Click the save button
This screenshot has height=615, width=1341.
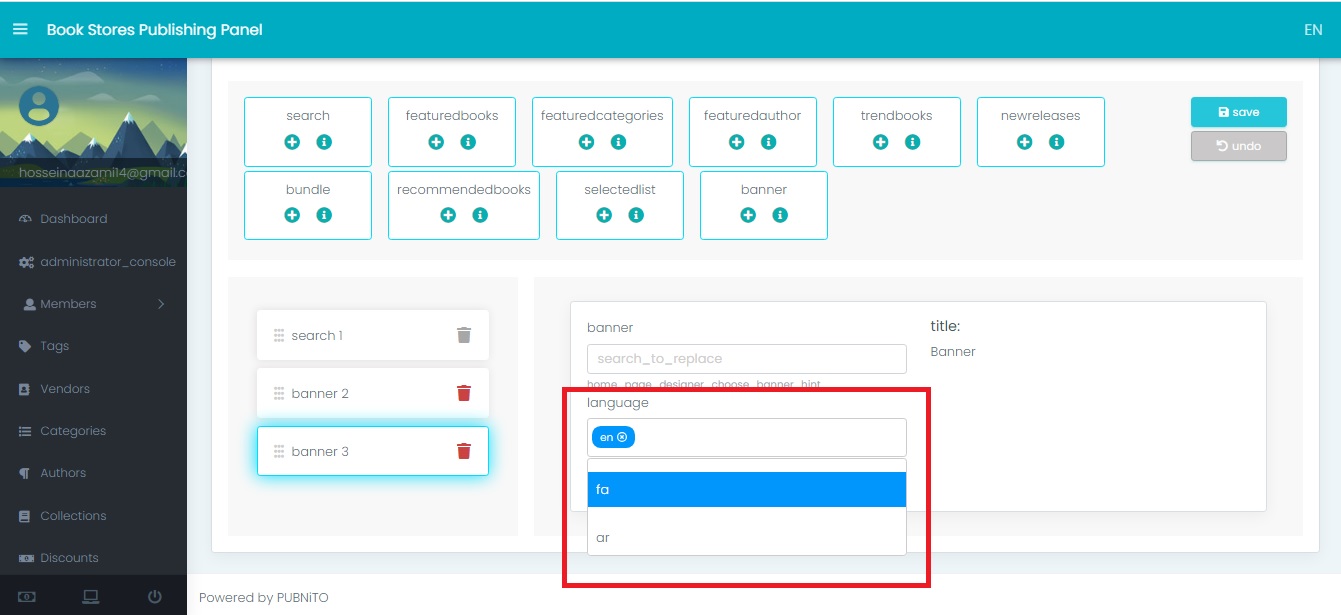tap(1238, 112)
